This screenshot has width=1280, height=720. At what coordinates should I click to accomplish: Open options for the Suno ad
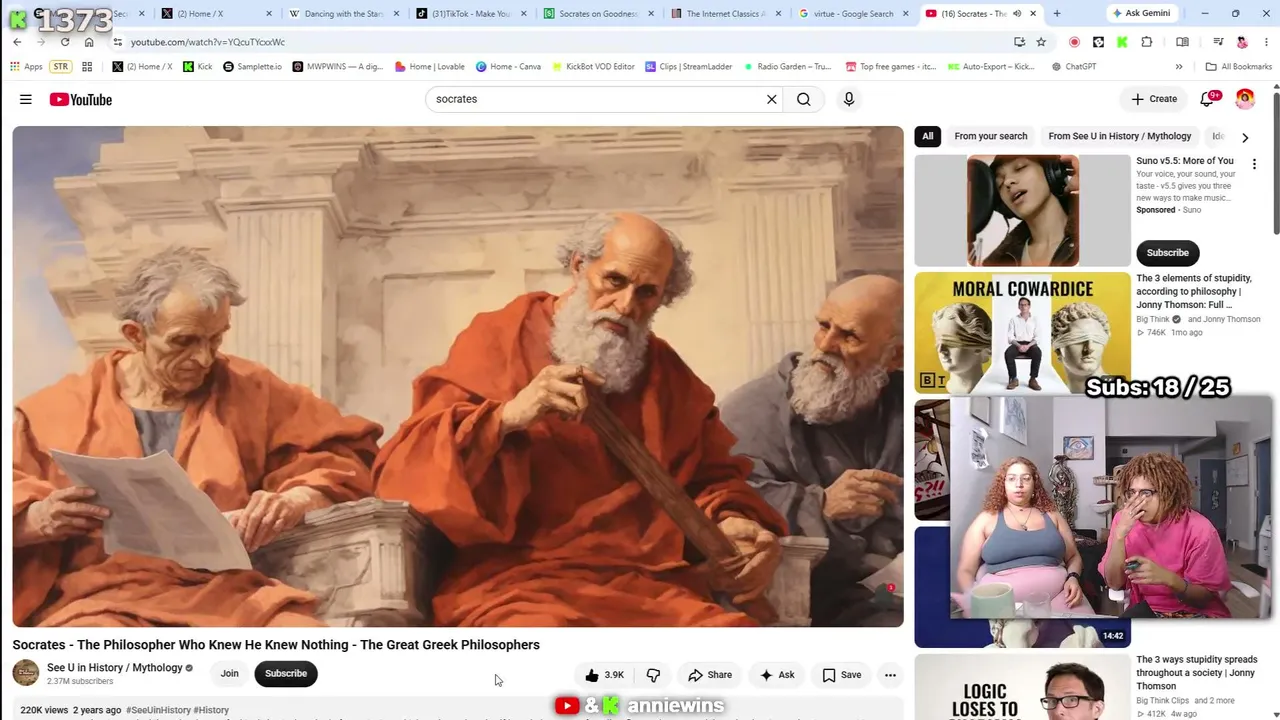tap(1254, 164)
